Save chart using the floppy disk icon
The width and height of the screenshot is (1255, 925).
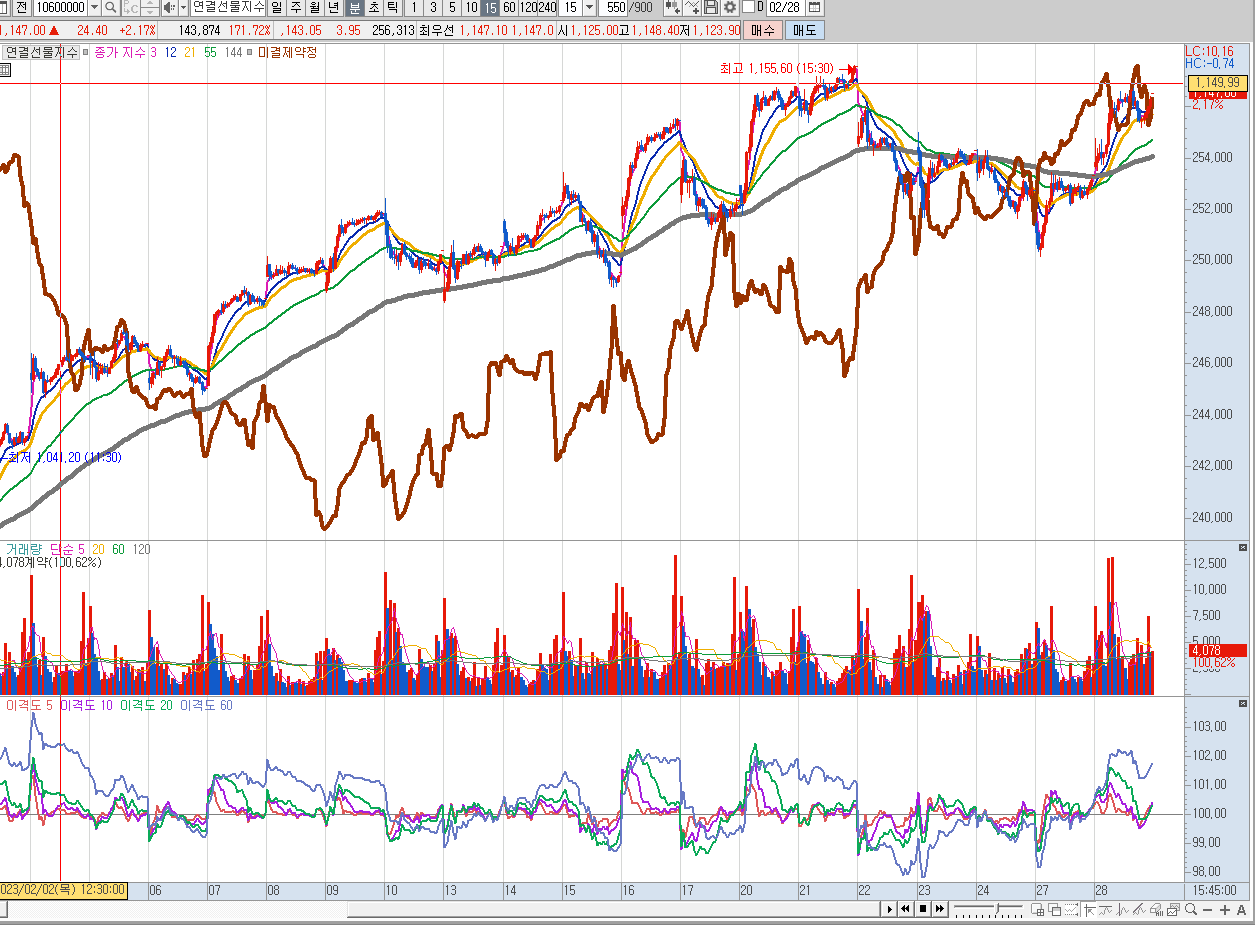point(711,8)
